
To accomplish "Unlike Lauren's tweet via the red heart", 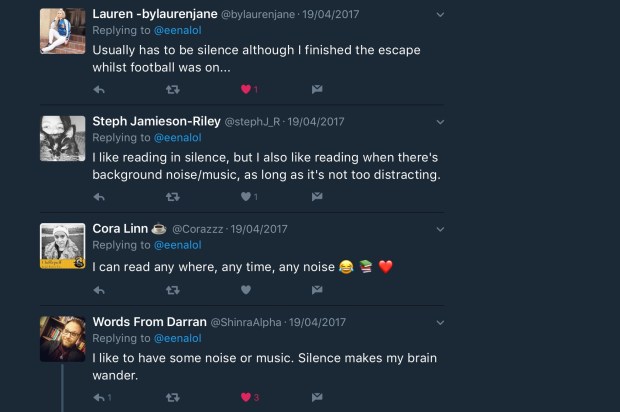I will (x=245, y=89).
